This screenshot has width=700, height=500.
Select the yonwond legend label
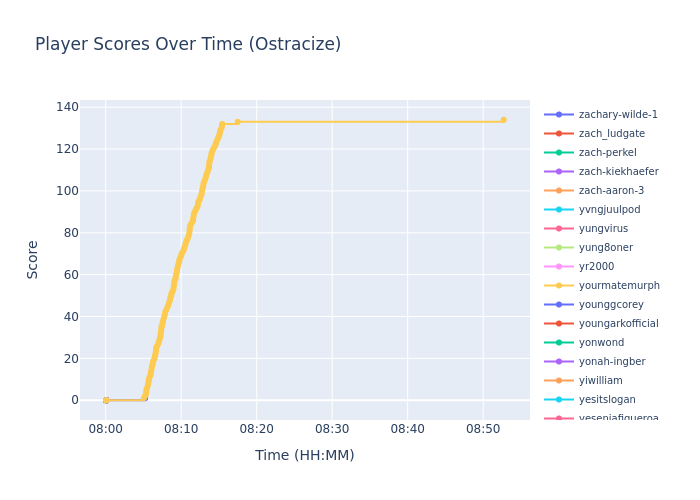pos(601,343)
